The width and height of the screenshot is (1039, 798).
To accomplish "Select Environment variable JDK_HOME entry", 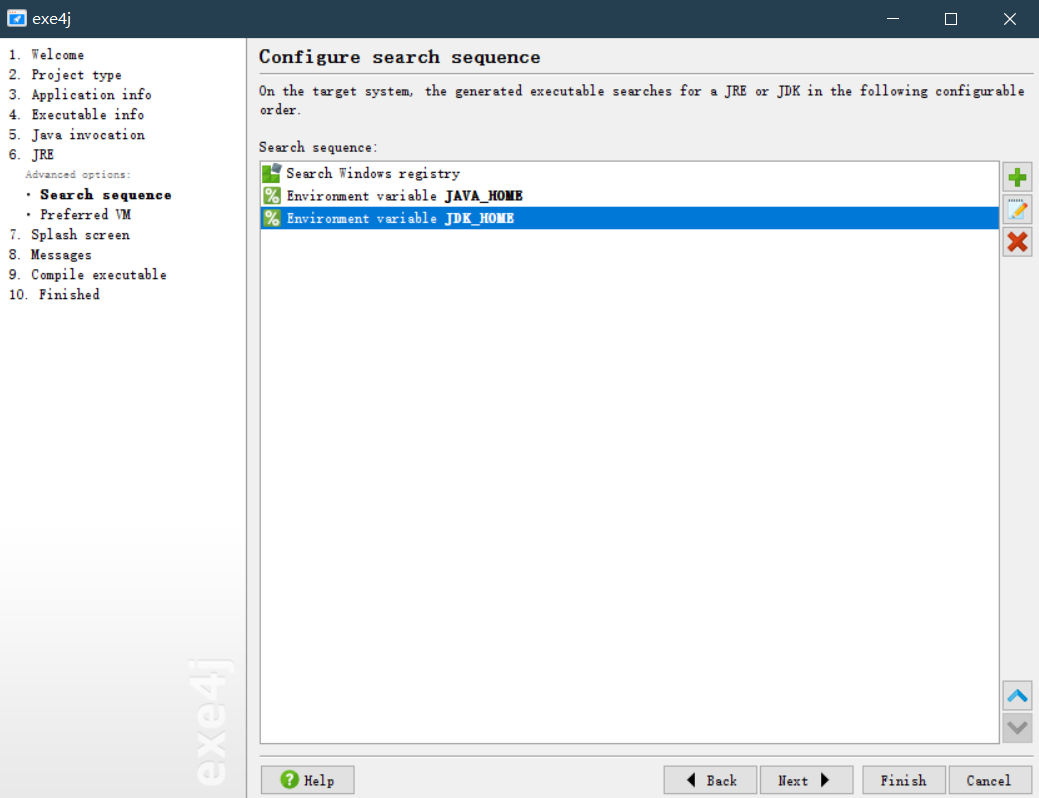I will click(x=629, y=218).
